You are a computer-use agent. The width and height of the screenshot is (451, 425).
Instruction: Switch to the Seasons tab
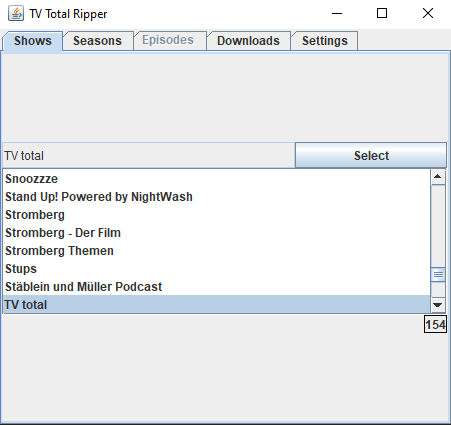(98, 41)
